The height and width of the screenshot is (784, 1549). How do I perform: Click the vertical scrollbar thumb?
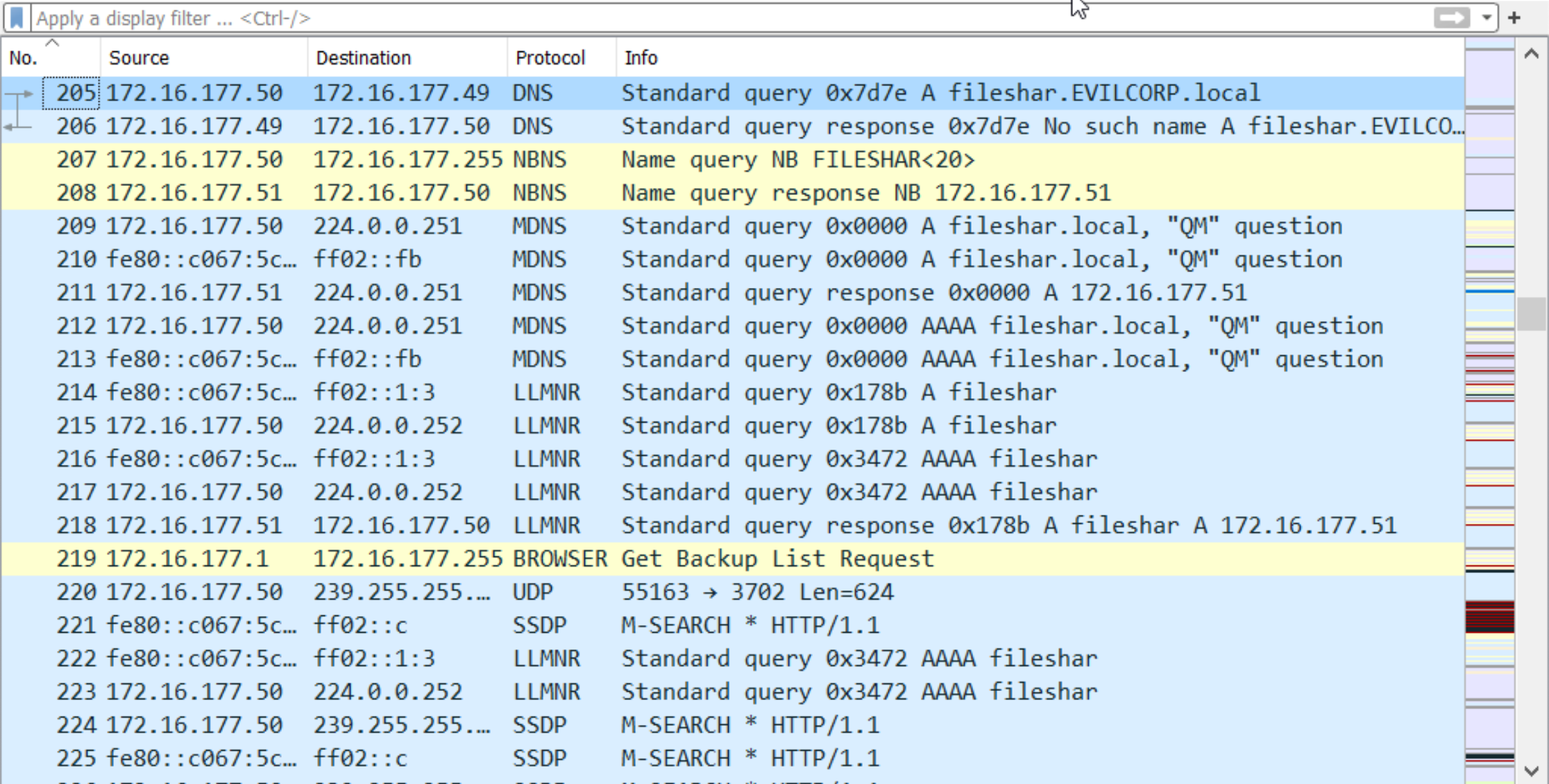[x=1531, y=314]
